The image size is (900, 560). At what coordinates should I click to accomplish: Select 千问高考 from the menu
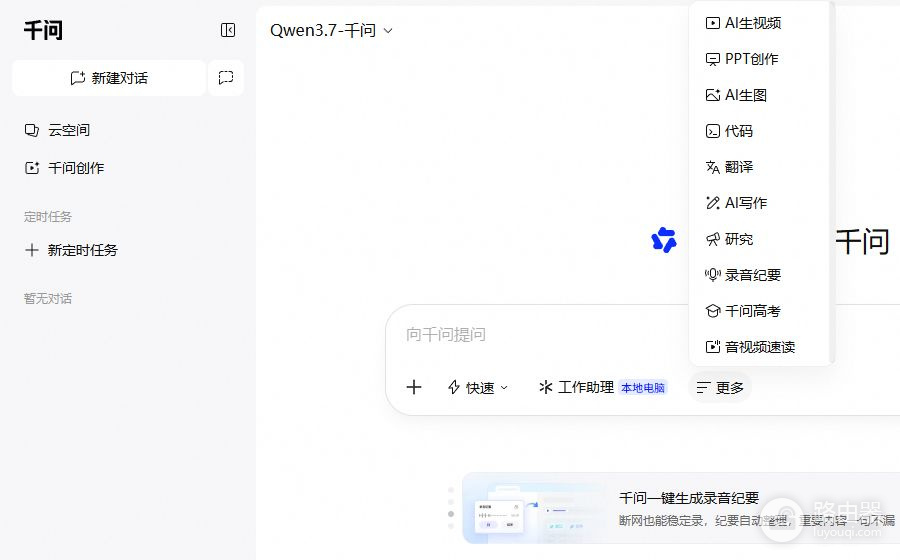tap(760, 311)
